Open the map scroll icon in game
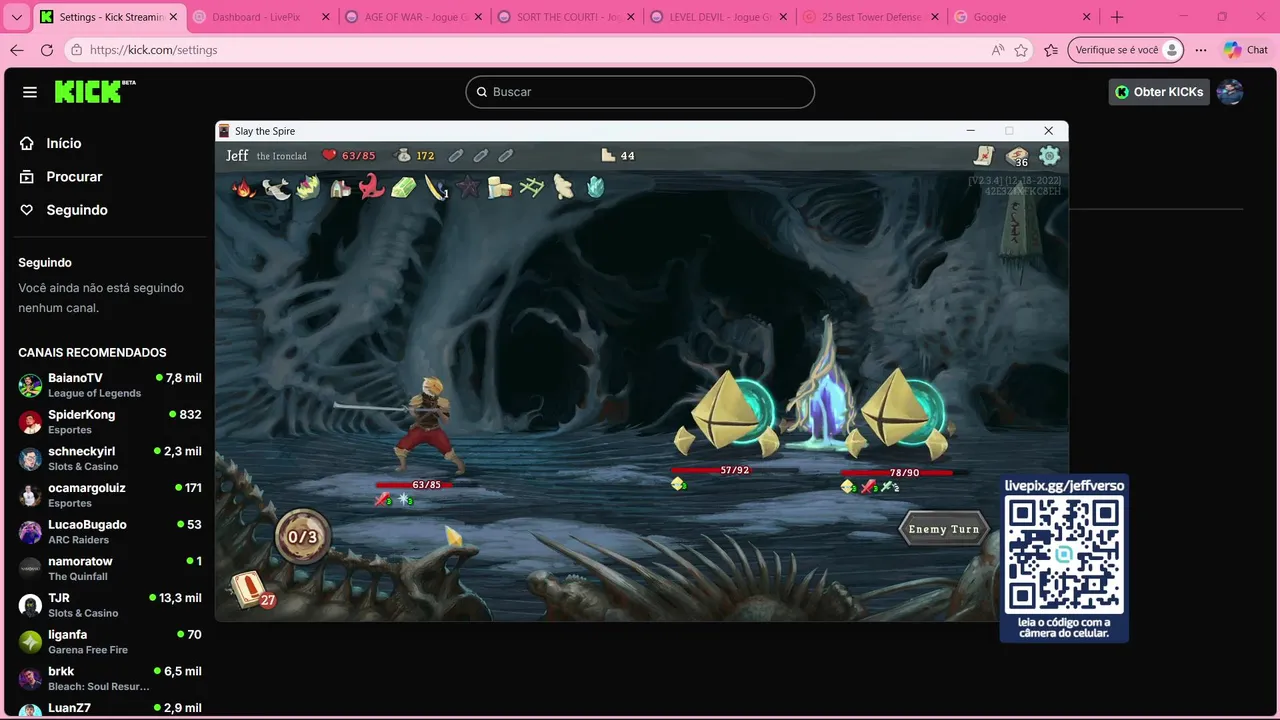1280x720 pixels. [985, 155]
